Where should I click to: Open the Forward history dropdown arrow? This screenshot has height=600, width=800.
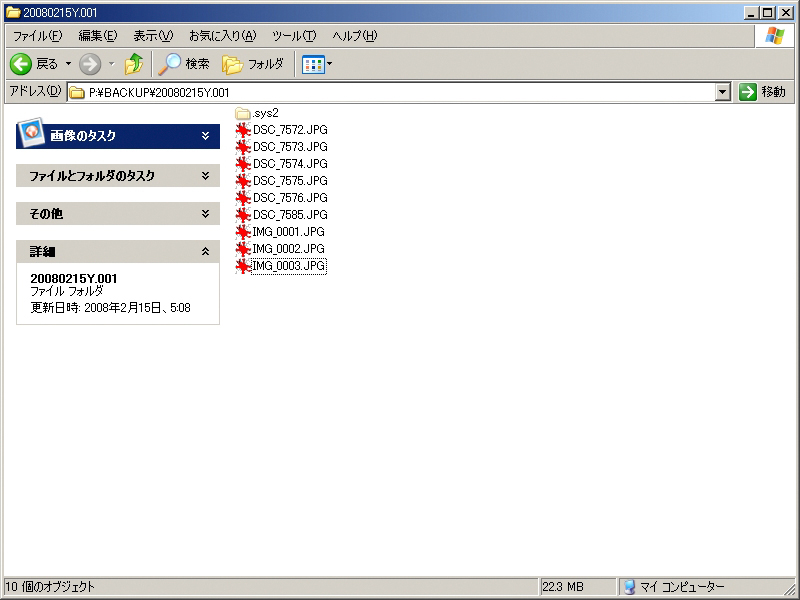tap(112, 64)
